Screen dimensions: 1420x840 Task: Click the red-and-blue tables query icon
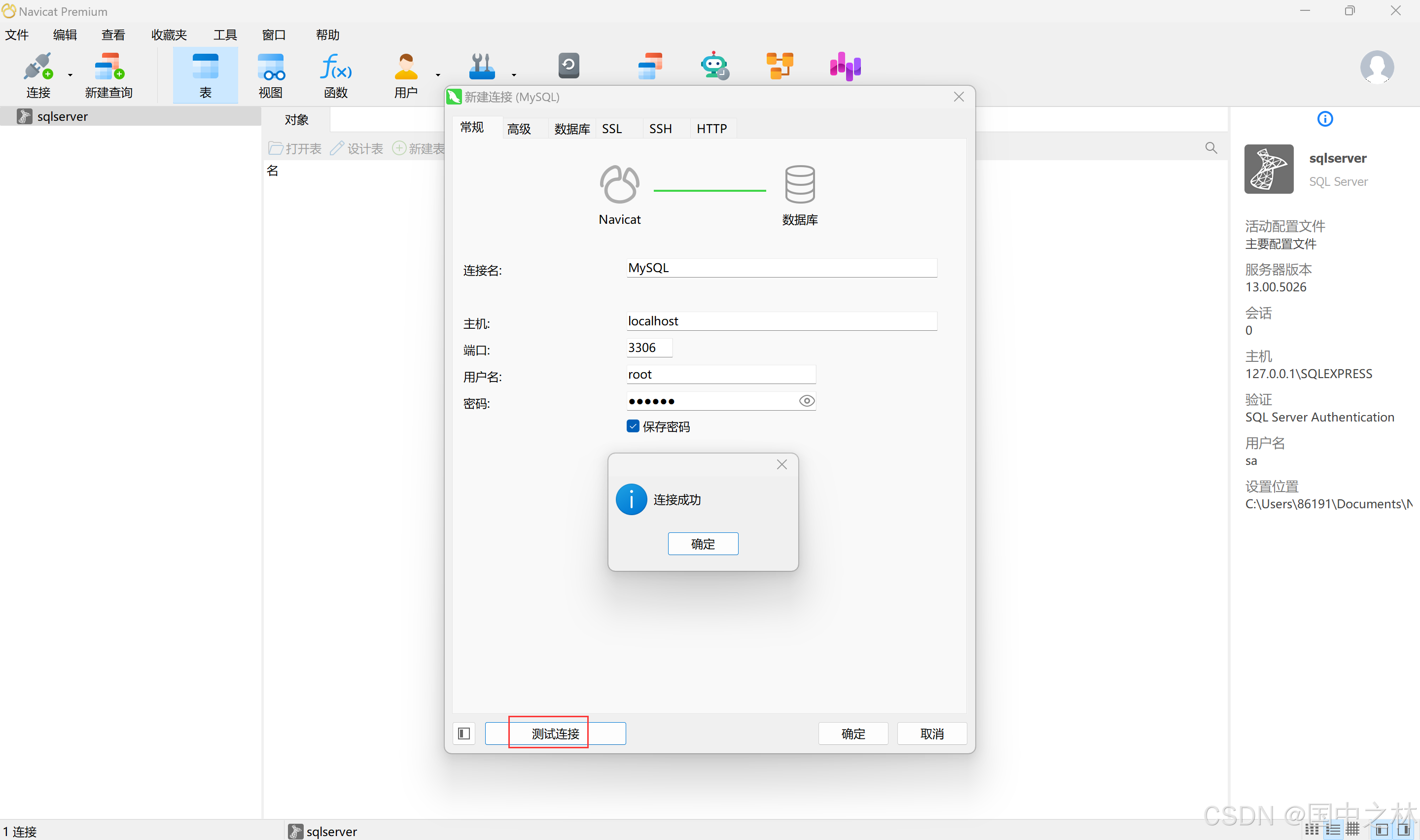point(650,66)
